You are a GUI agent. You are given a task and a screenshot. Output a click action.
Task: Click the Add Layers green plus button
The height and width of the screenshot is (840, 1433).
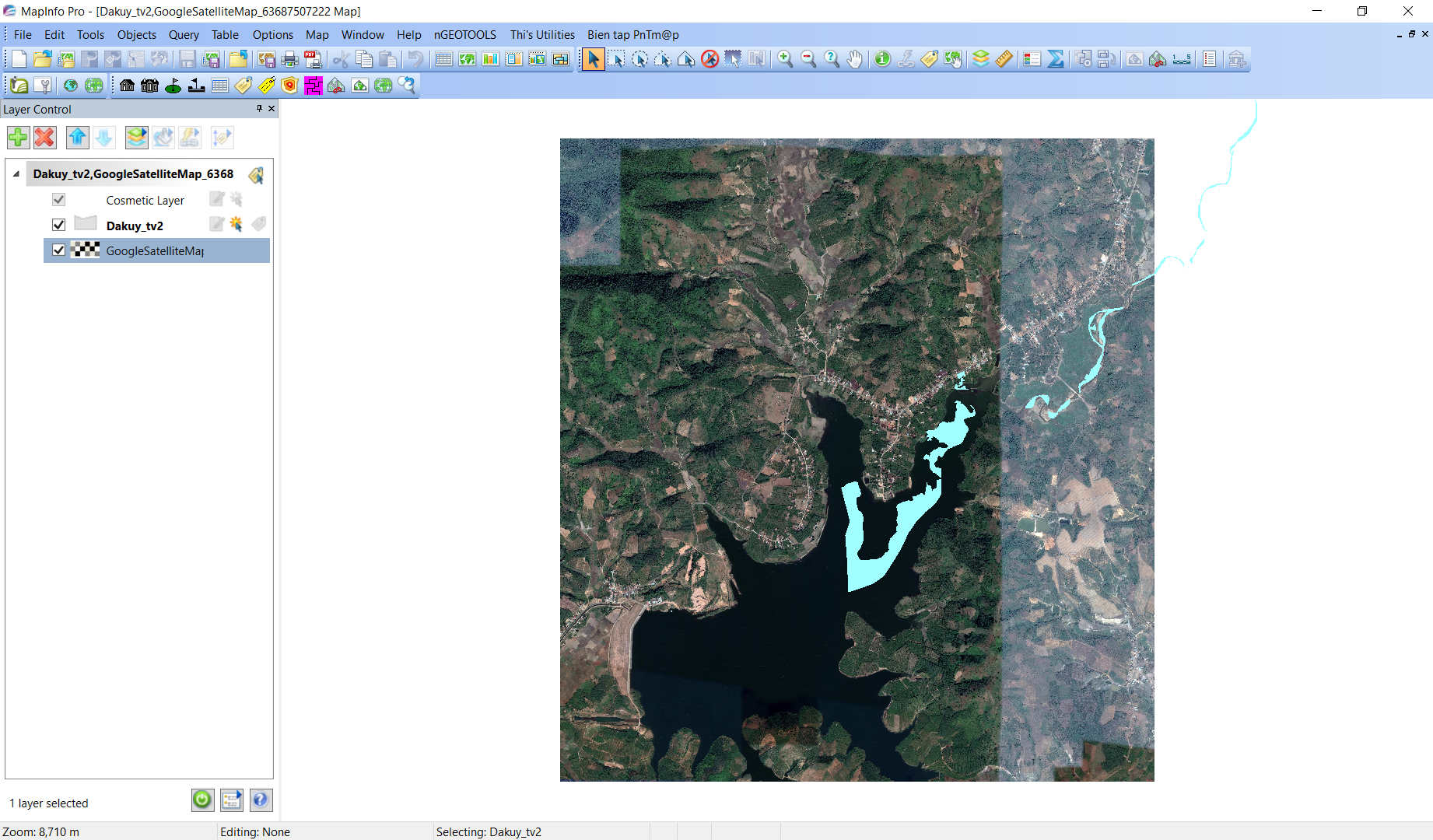pyautogui.click(x=18, y=138)
